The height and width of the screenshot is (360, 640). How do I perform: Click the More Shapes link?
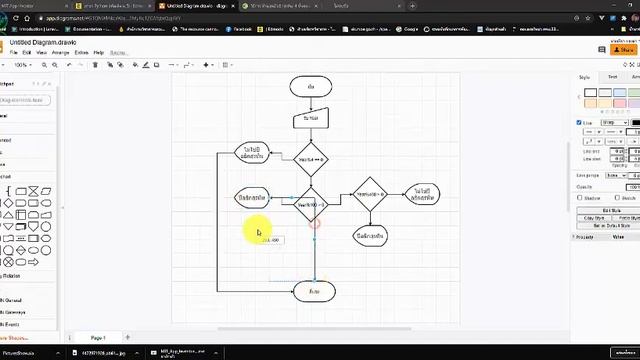pos(13,338)
